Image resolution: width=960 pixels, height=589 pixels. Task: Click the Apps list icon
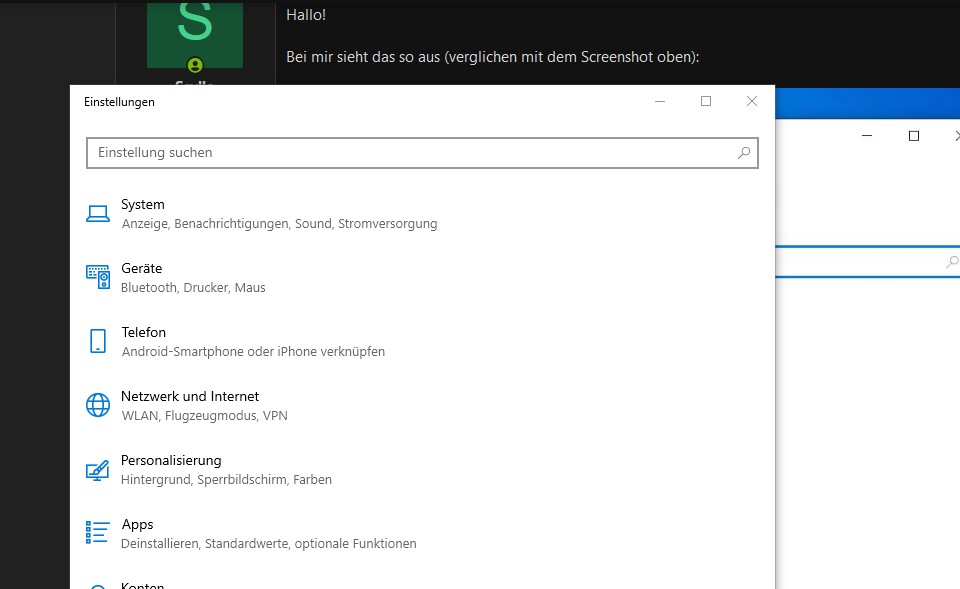coord(97,533)
